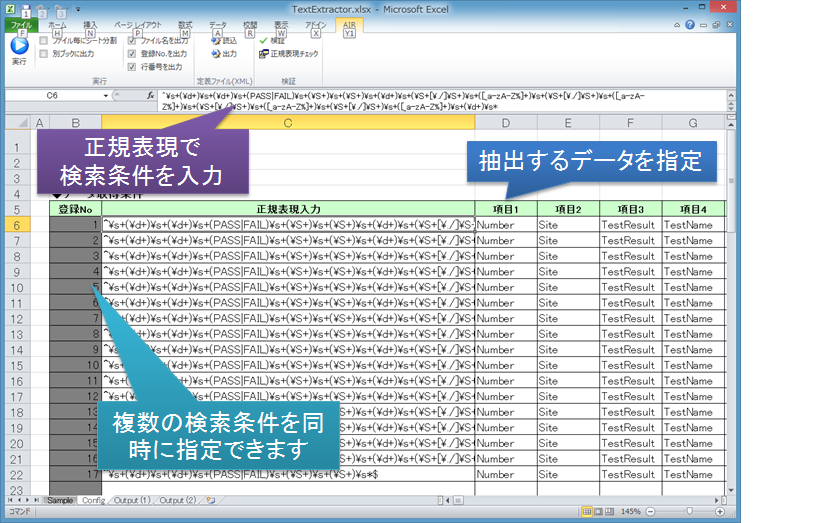Screen dimensions: 819x523
Task: Toggle ファイル毎にシート分割 checkbox
Action: 44,40
